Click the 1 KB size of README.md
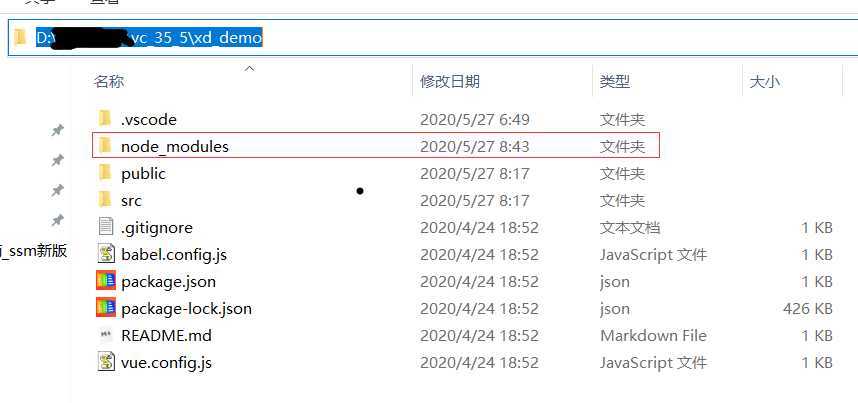 click(817, 335)
